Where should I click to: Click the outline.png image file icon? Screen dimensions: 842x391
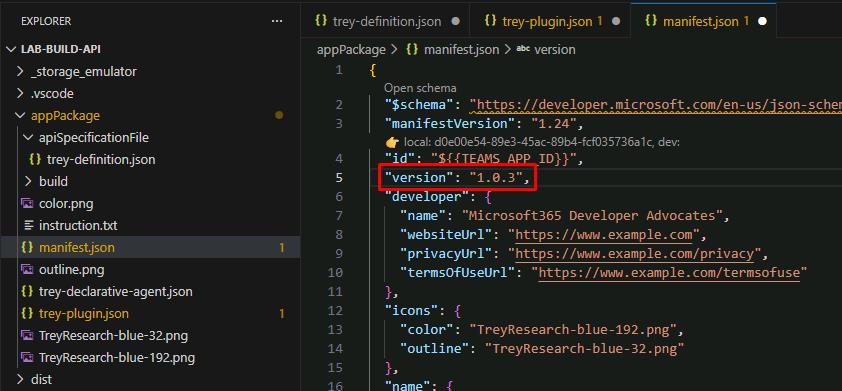(27, 269)
